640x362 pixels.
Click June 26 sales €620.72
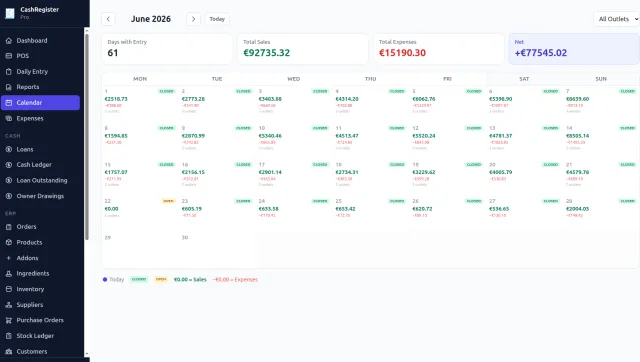click(422, 209)
